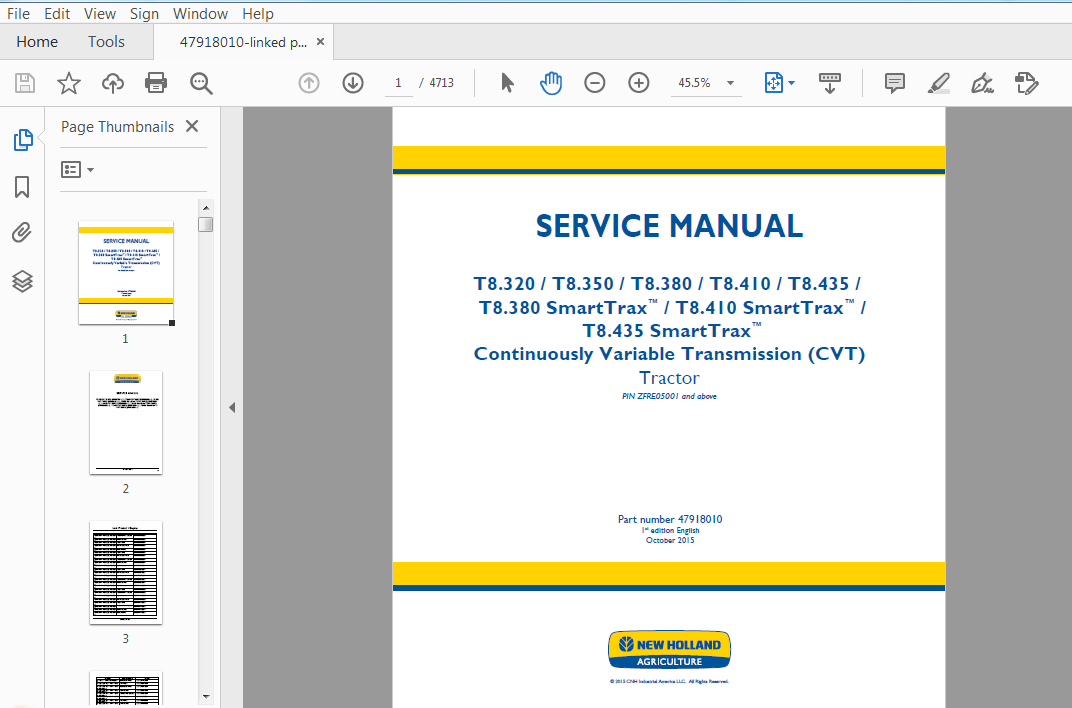Image resolution: width=1072 pixels, height=708 pixels.
Task: Click the Continuously Variable Transmission (CVT) line
Action: 669,354
